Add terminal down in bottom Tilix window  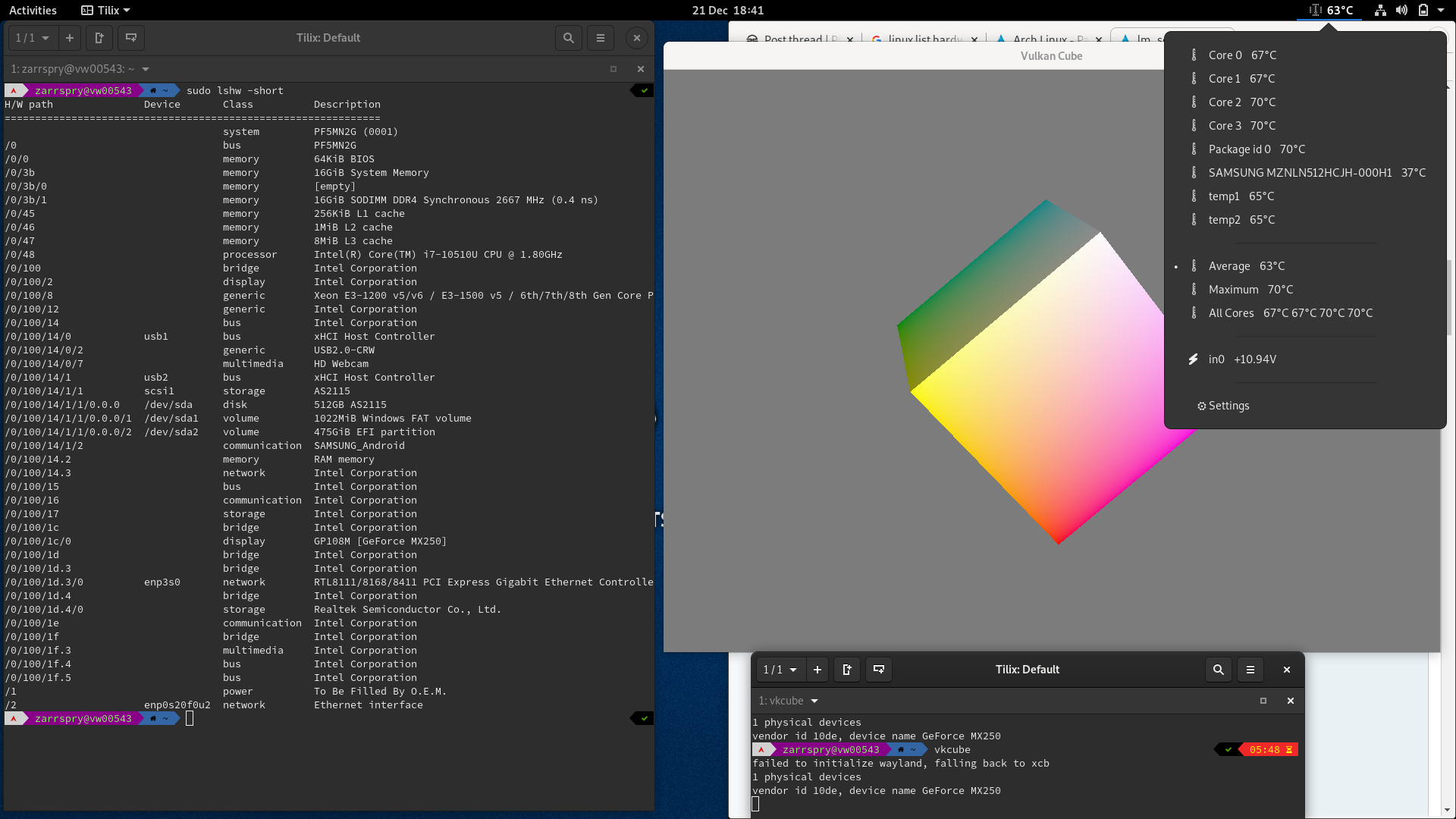[879, 670]
